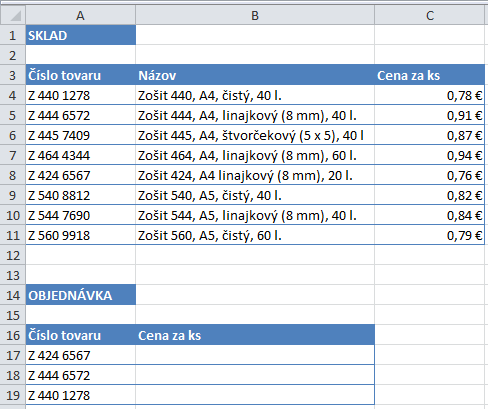Select the 0,76 € price cell
The width and height of the screenshot is (488, 409).
click(x=430, y=175)
